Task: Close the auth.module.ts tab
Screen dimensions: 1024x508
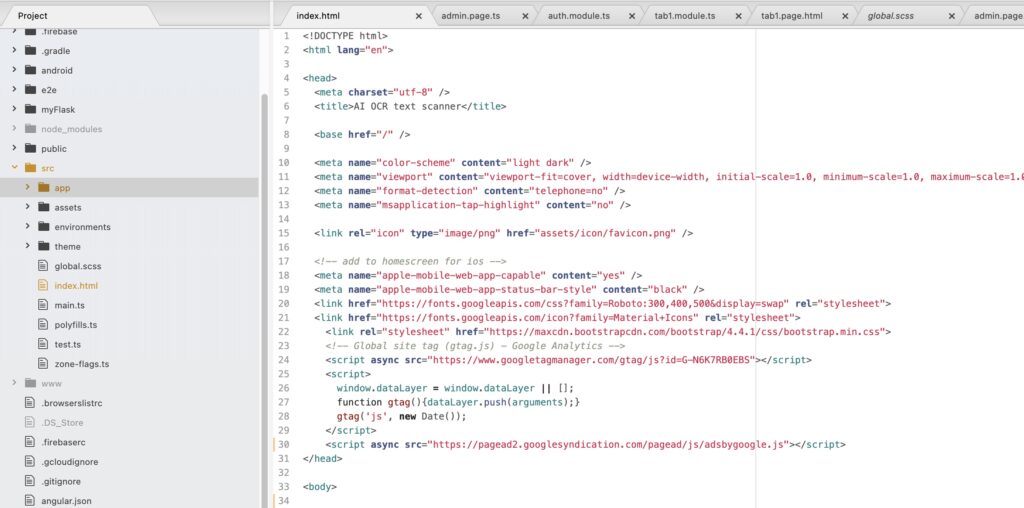Action: pyautogui.click(x=632, y=16)
